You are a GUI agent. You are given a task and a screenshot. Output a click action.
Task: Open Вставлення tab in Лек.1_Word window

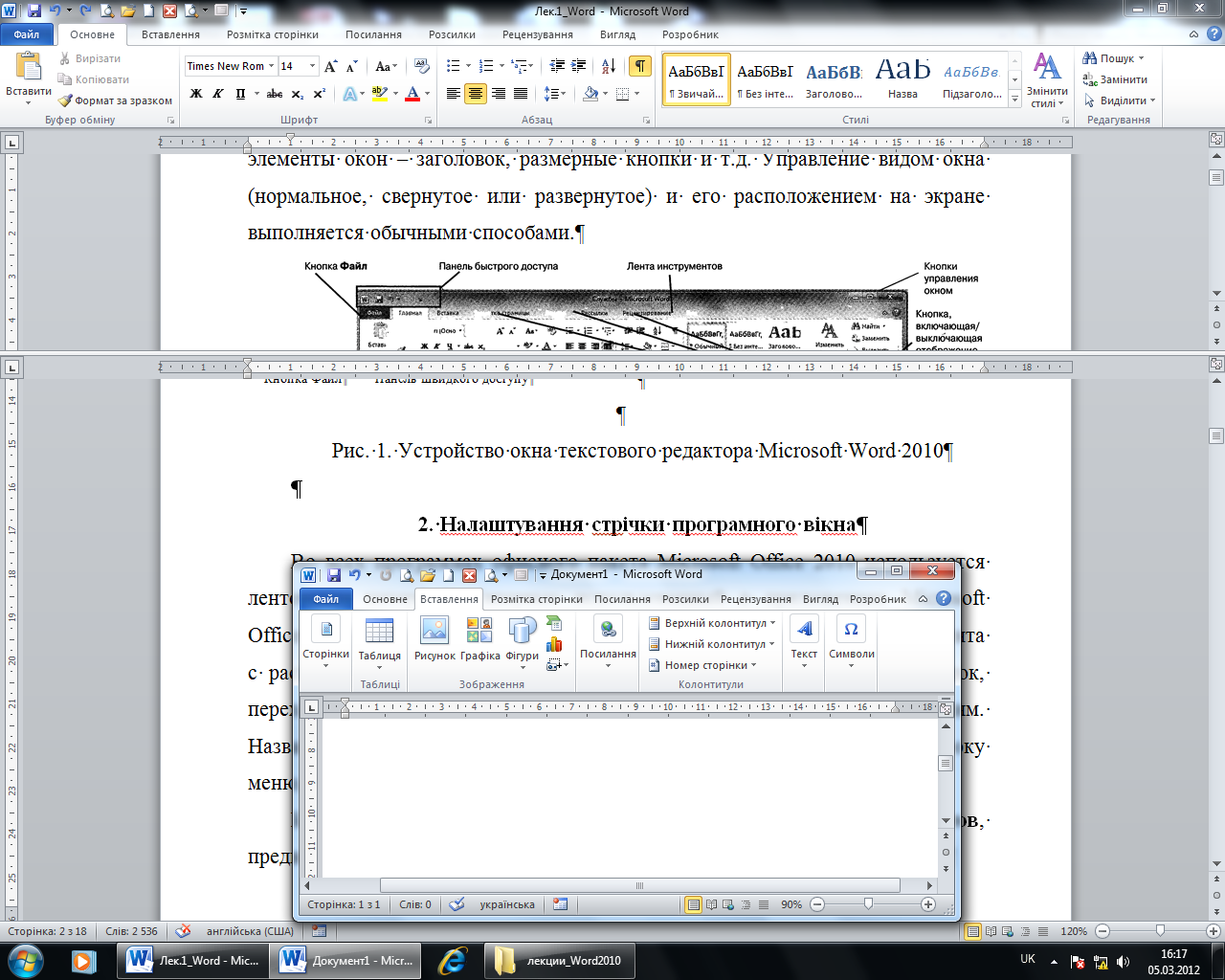pos(170,34)
